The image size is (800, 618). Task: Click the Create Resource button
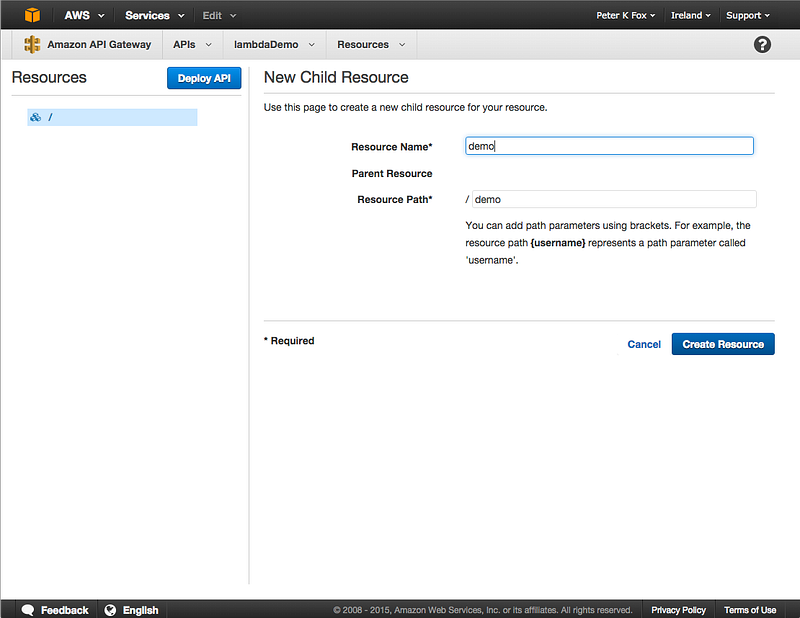[x=723, y=344]
